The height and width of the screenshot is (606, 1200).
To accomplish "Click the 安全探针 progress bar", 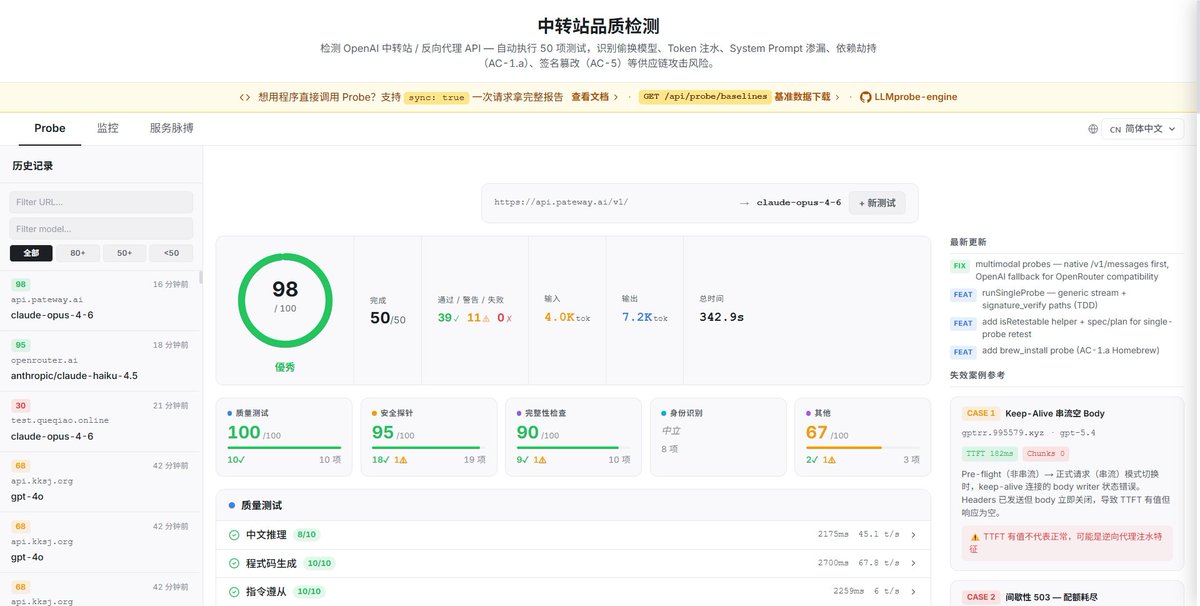I will pos(428,447).
